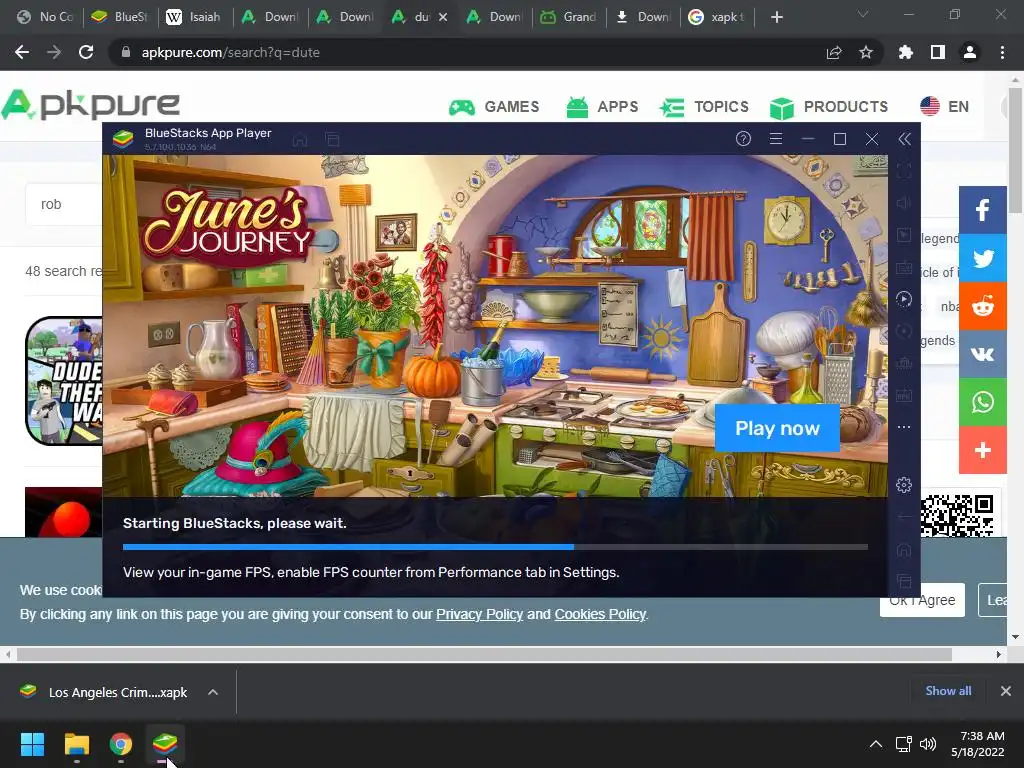Click the keyboard controls icon in BlueStacks sidebar
1024x768 pixels.
904,268
